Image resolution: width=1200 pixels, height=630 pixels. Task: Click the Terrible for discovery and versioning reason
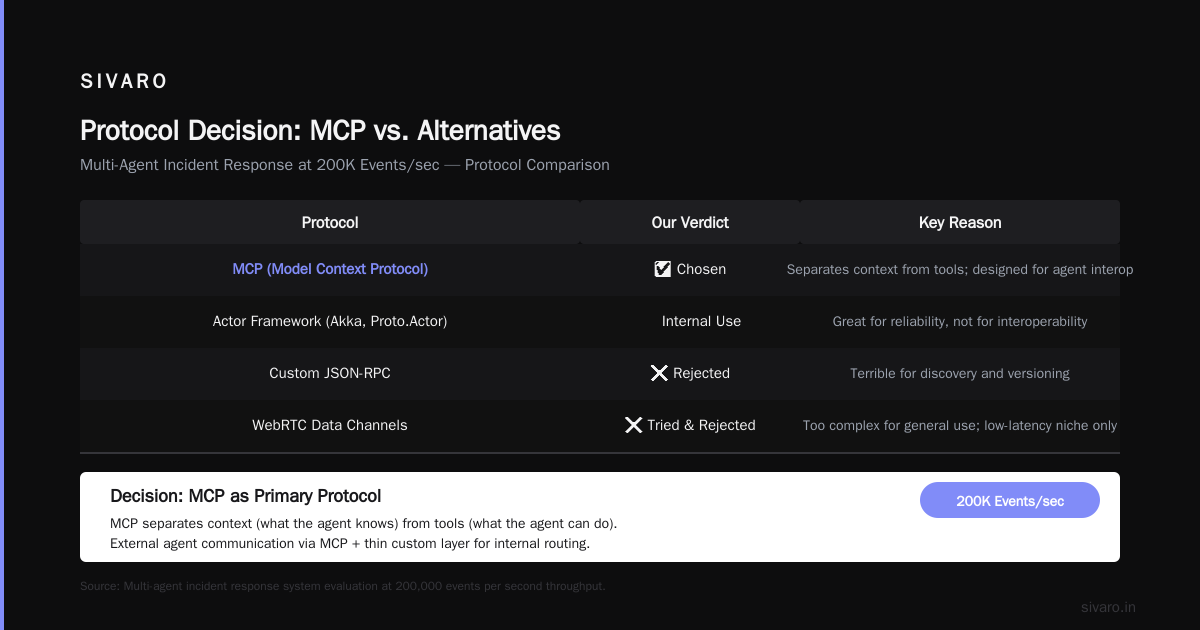960,373
